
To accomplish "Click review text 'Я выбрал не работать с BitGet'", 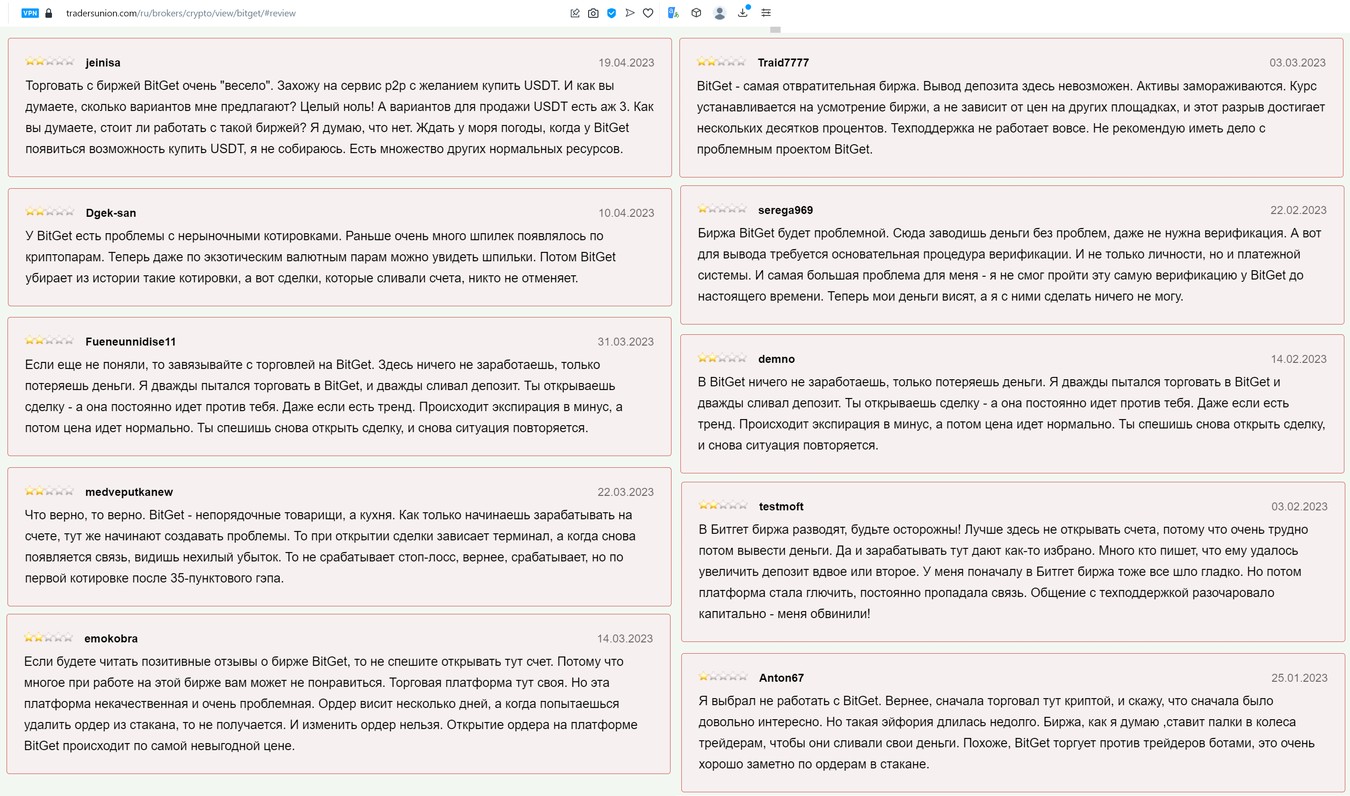I will tap(1005, 732).
